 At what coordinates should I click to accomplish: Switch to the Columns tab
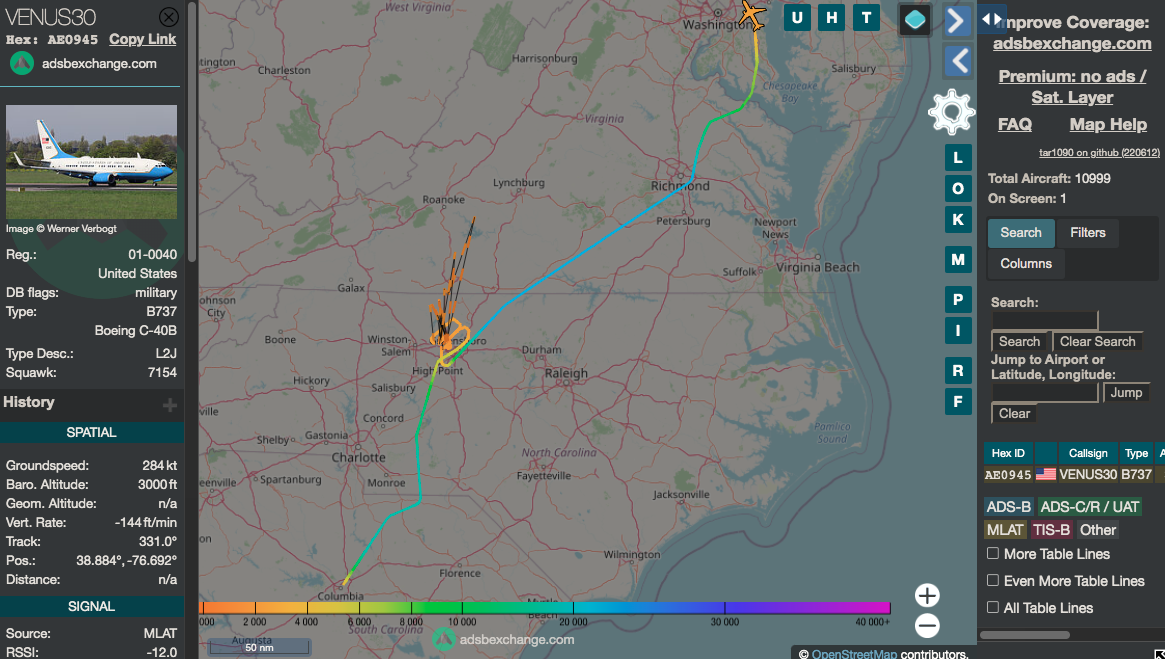point(1025,264)
